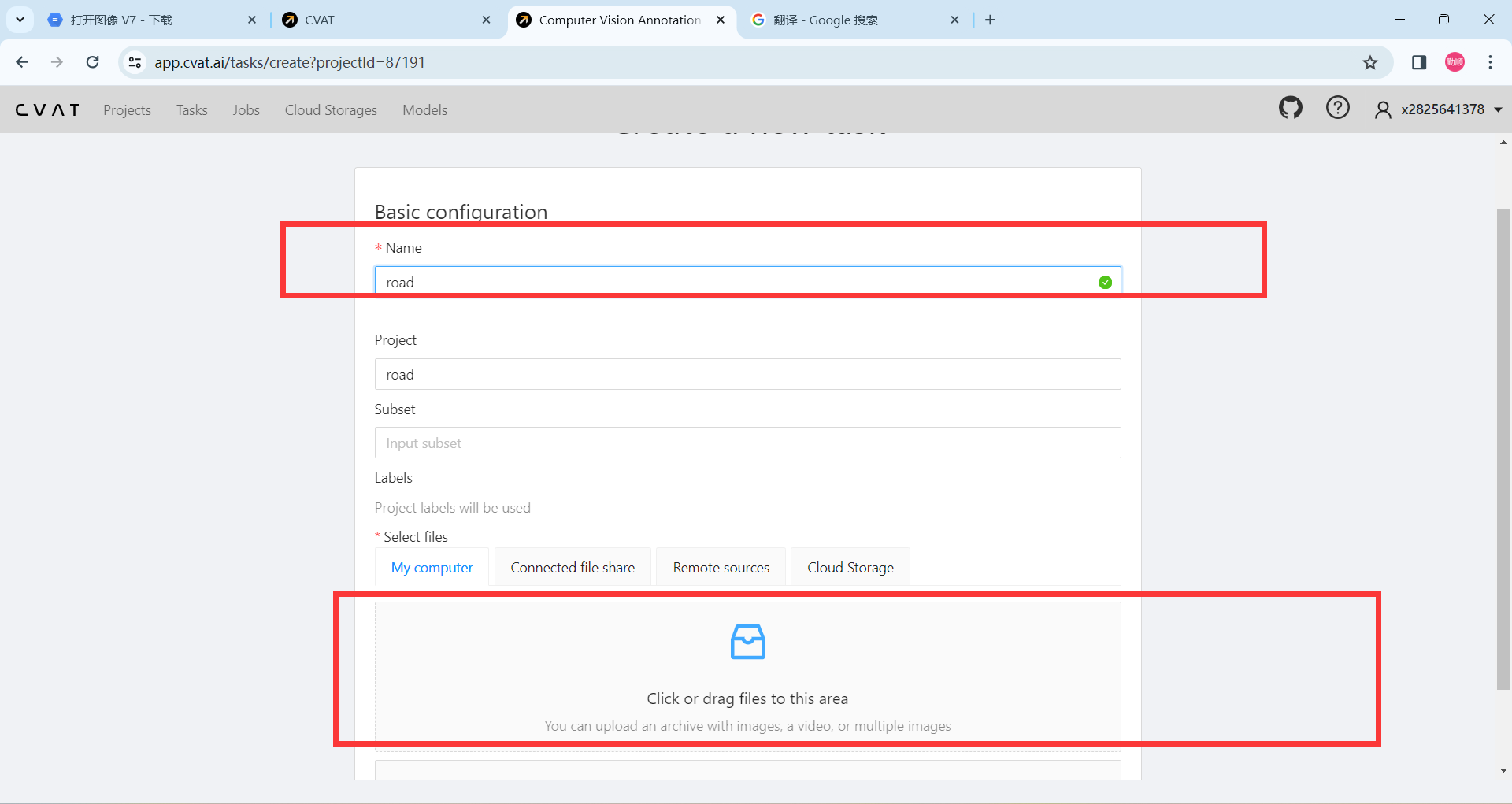Switch to Remote sources tab
The width and height of the screenshot is (1512, 804).
pyautogui.click(x=721, y=567)
